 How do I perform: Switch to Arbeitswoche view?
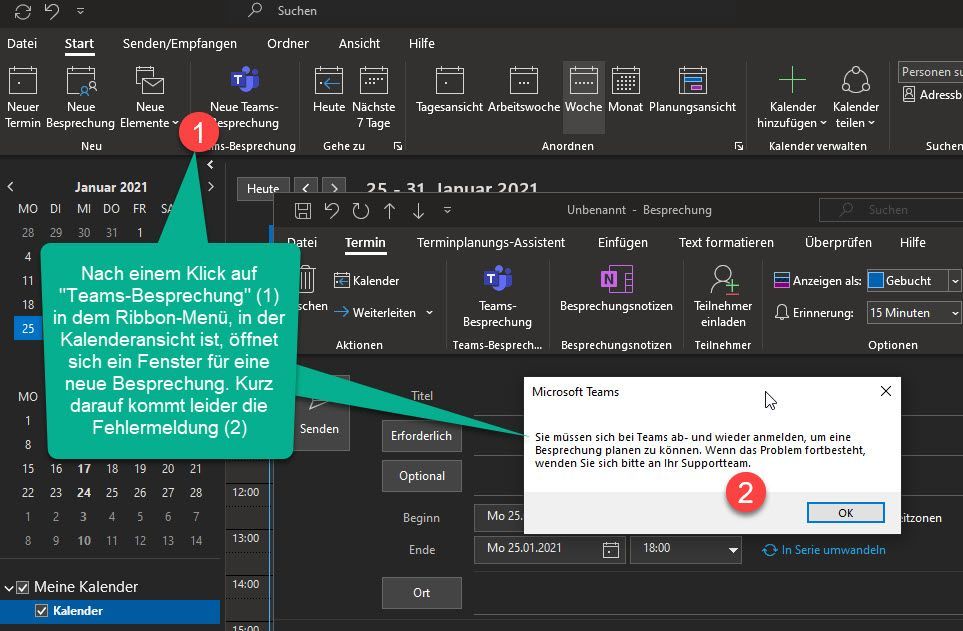pos(524,90)
